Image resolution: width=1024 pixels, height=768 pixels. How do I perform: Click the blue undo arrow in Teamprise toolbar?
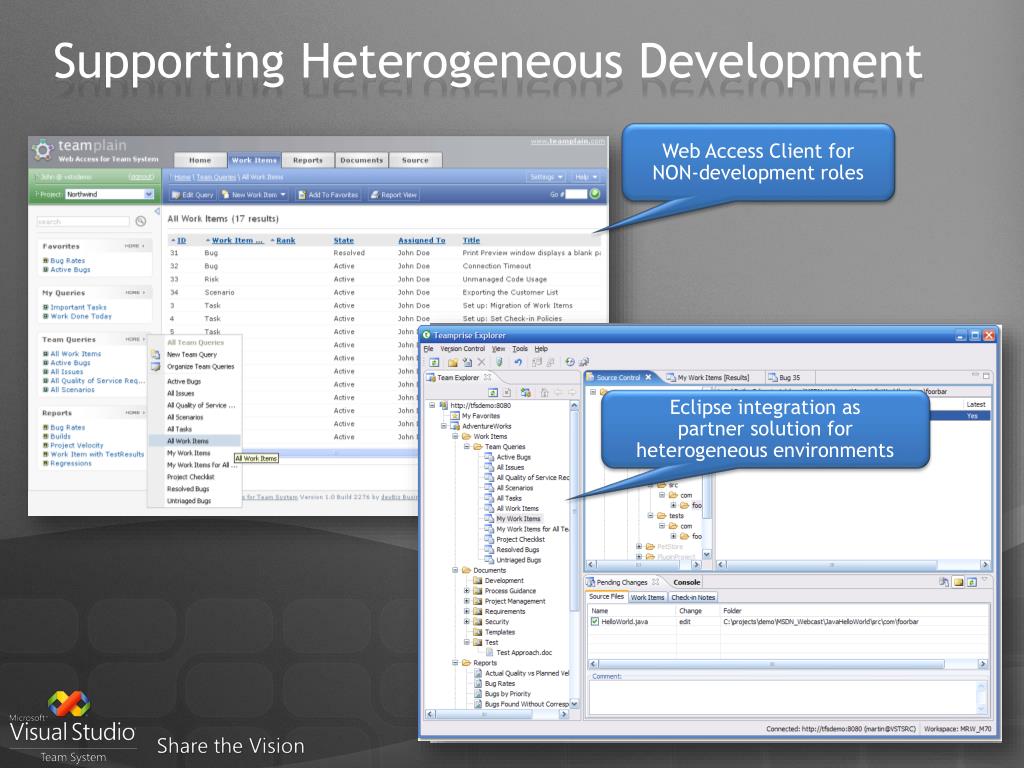click(518, 362)
